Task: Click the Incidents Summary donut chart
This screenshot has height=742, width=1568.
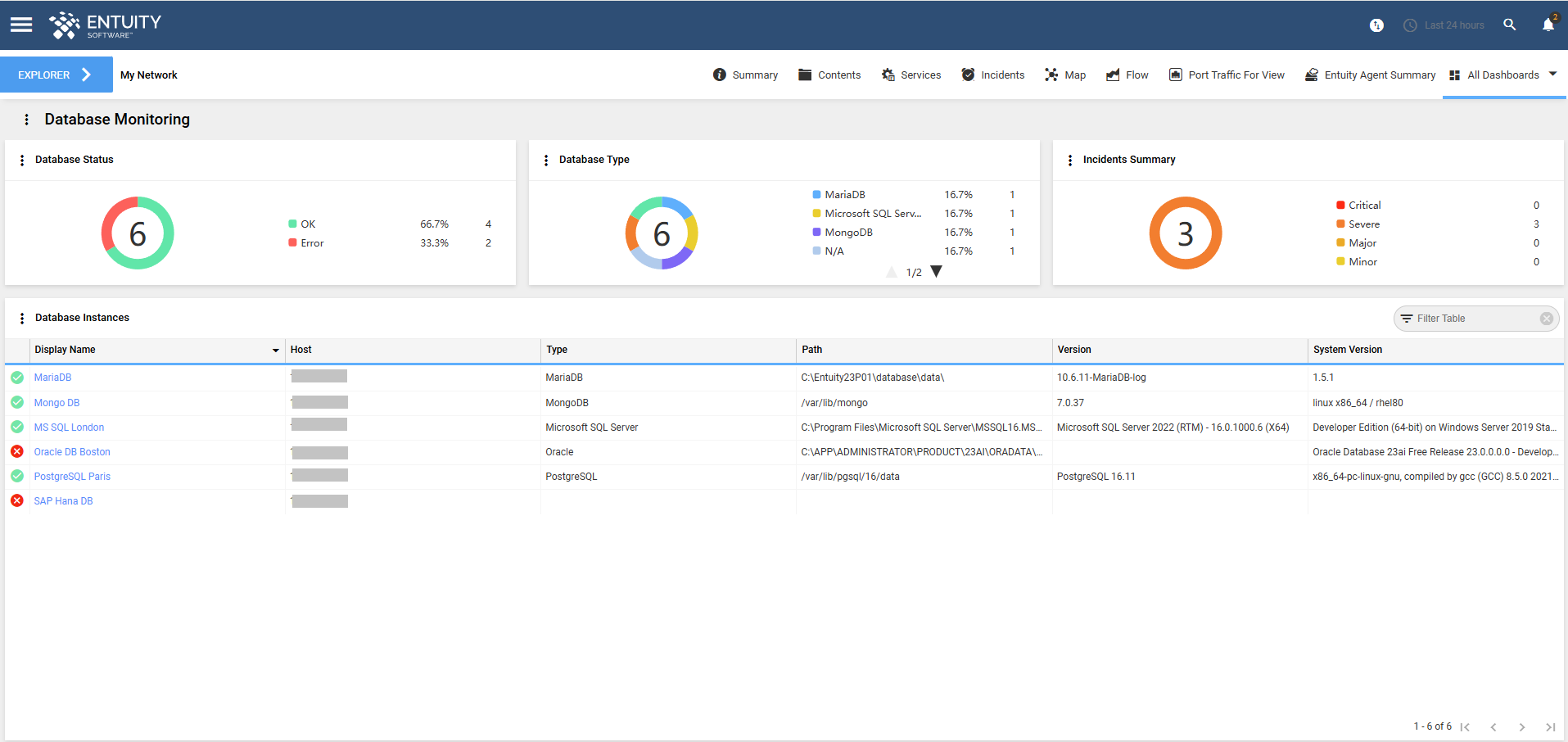Action: coord(1186,233)
